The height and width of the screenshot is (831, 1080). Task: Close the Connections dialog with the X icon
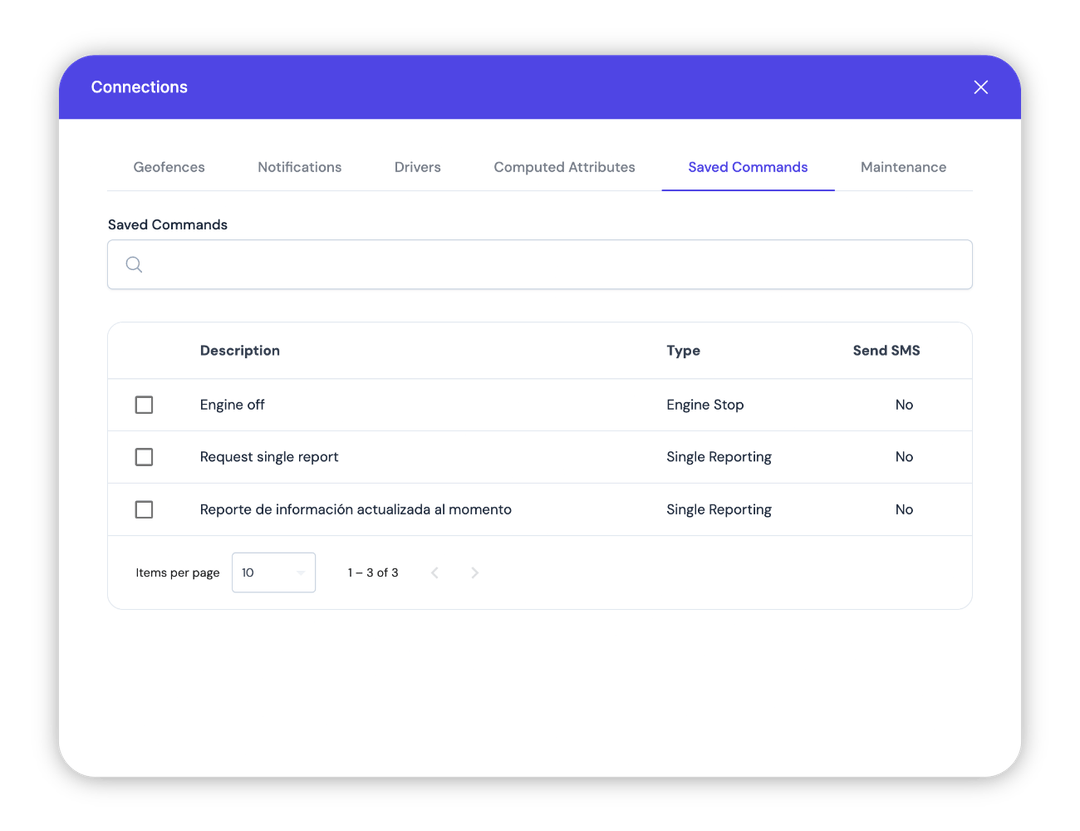980,87
